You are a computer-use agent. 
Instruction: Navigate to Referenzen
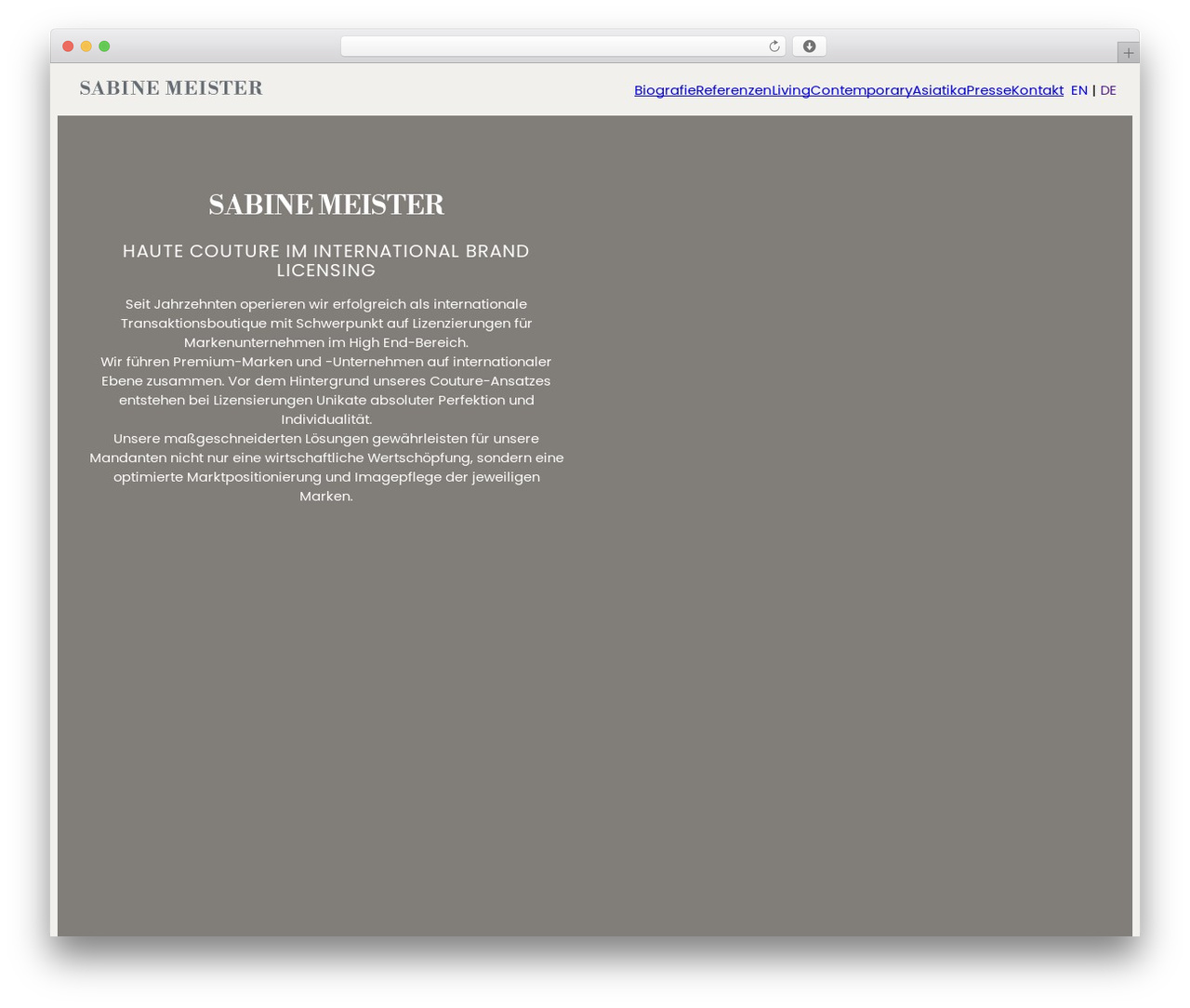734,90
